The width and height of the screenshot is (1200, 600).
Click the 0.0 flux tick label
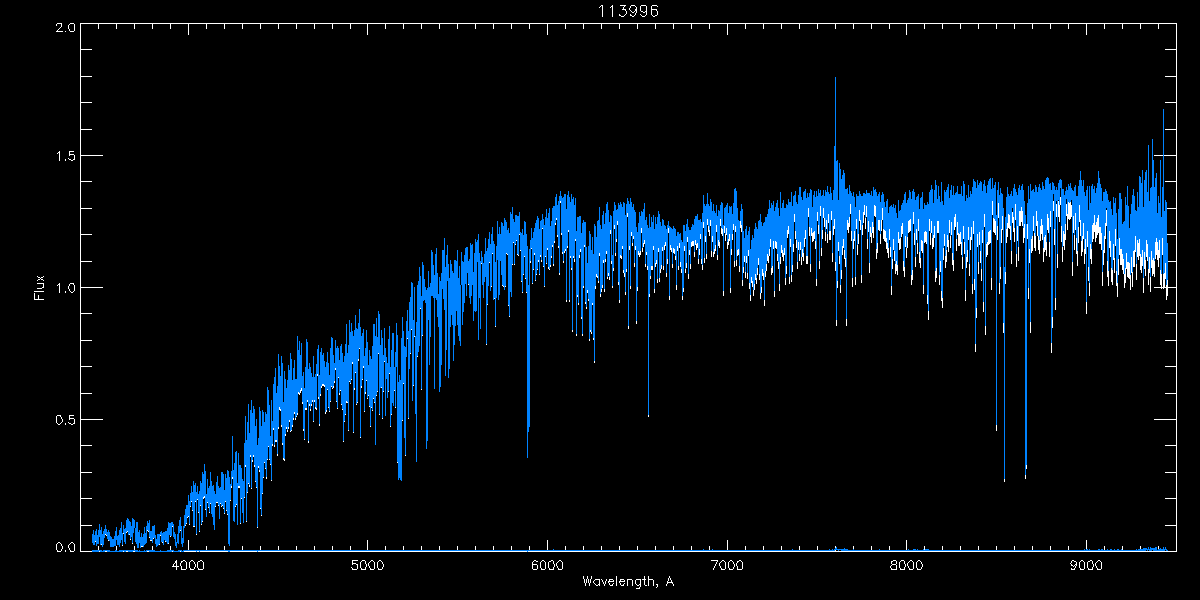(x=65, y=548)
